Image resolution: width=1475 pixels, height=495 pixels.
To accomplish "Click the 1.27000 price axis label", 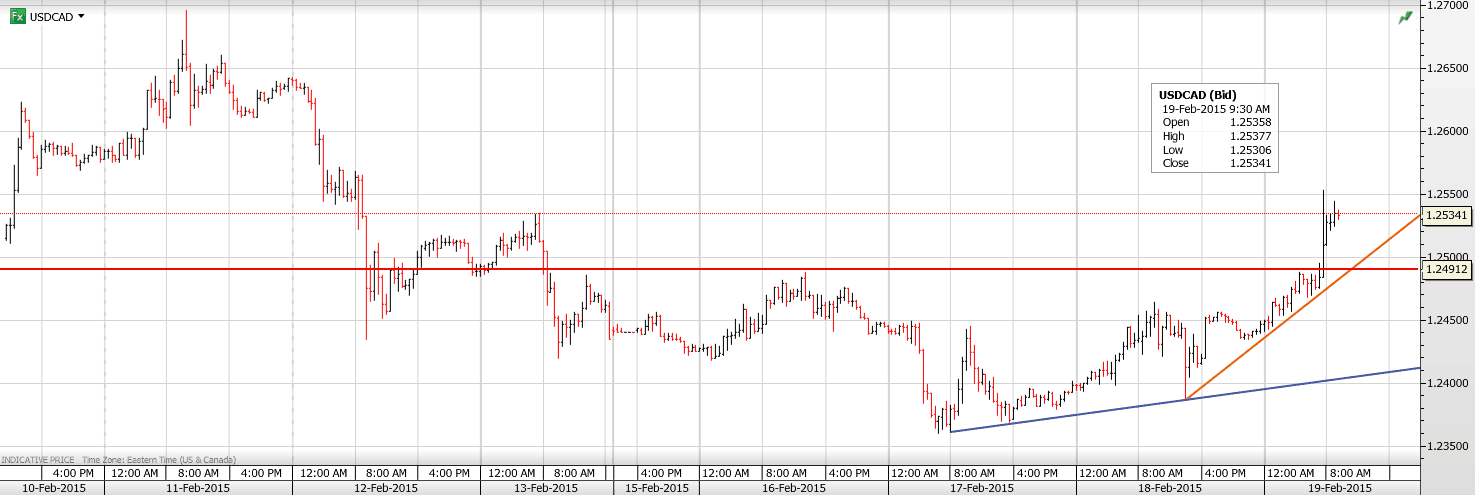I will pos(1446,5).
